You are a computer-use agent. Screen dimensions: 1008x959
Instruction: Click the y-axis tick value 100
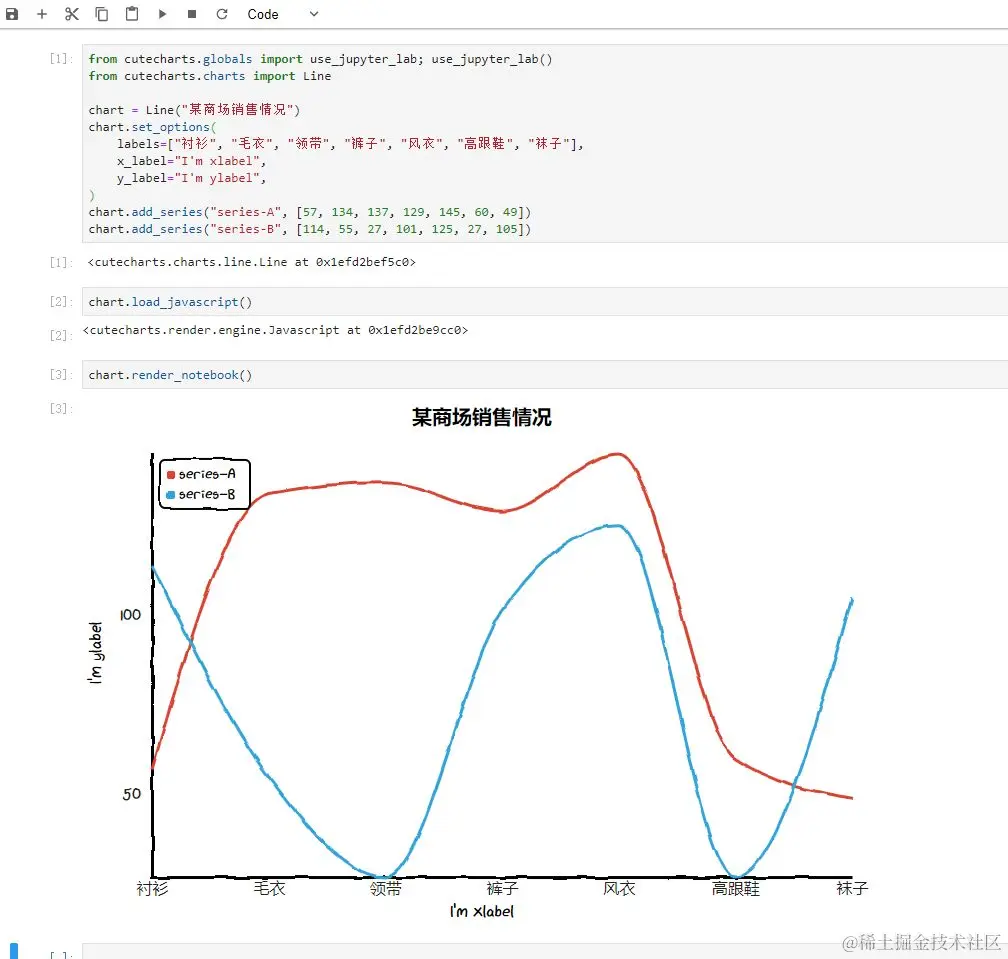(130, 614)
